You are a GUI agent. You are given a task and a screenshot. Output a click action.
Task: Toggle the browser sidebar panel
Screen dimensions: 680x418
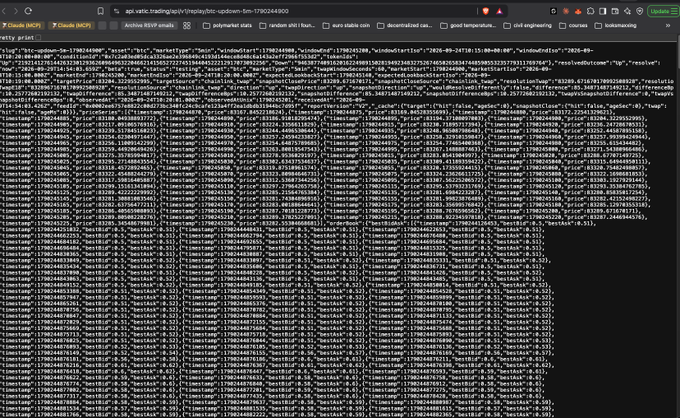603,11
